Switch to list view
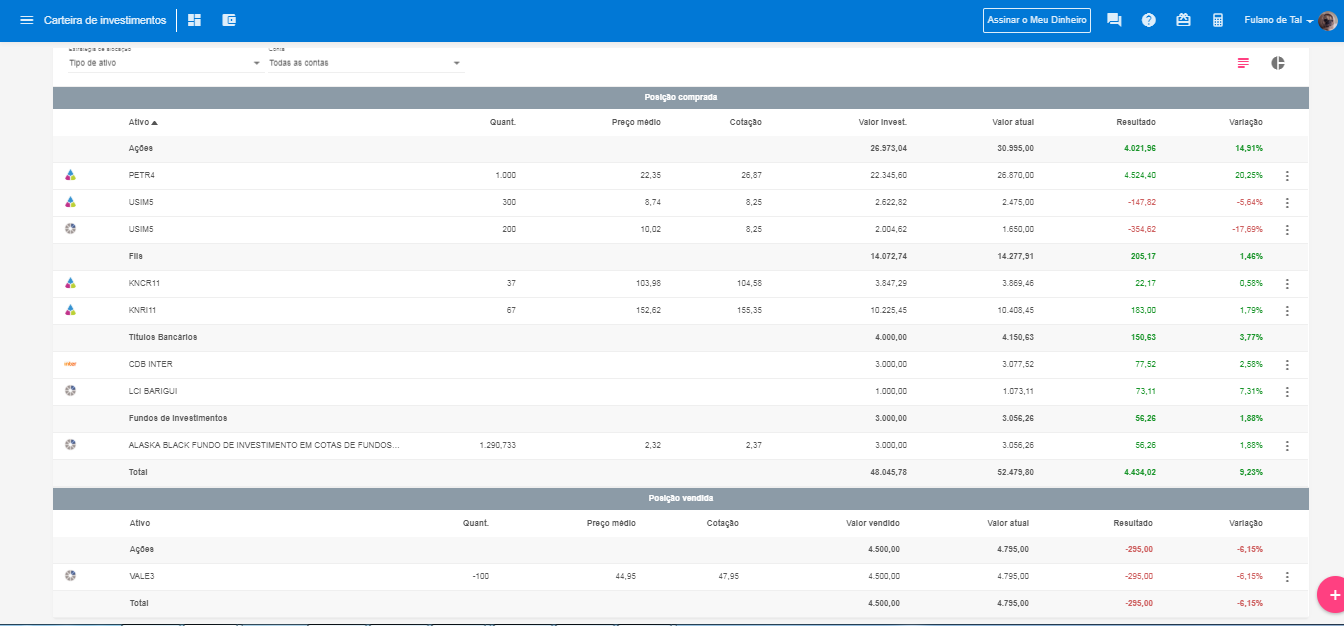This screenshot has height=626, width=1344. (1243, 63)
